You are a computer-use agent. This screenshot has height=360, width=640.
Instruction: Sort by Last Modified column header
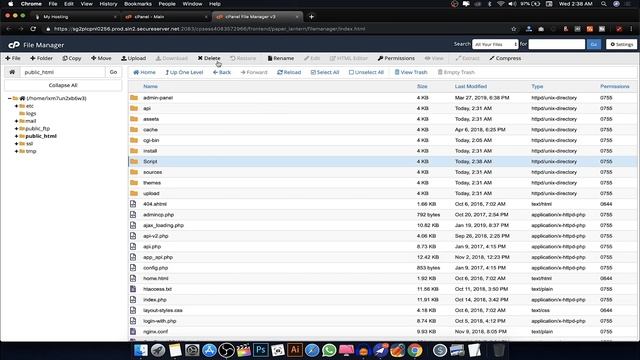pyautogui.click(x=471, y=87)
